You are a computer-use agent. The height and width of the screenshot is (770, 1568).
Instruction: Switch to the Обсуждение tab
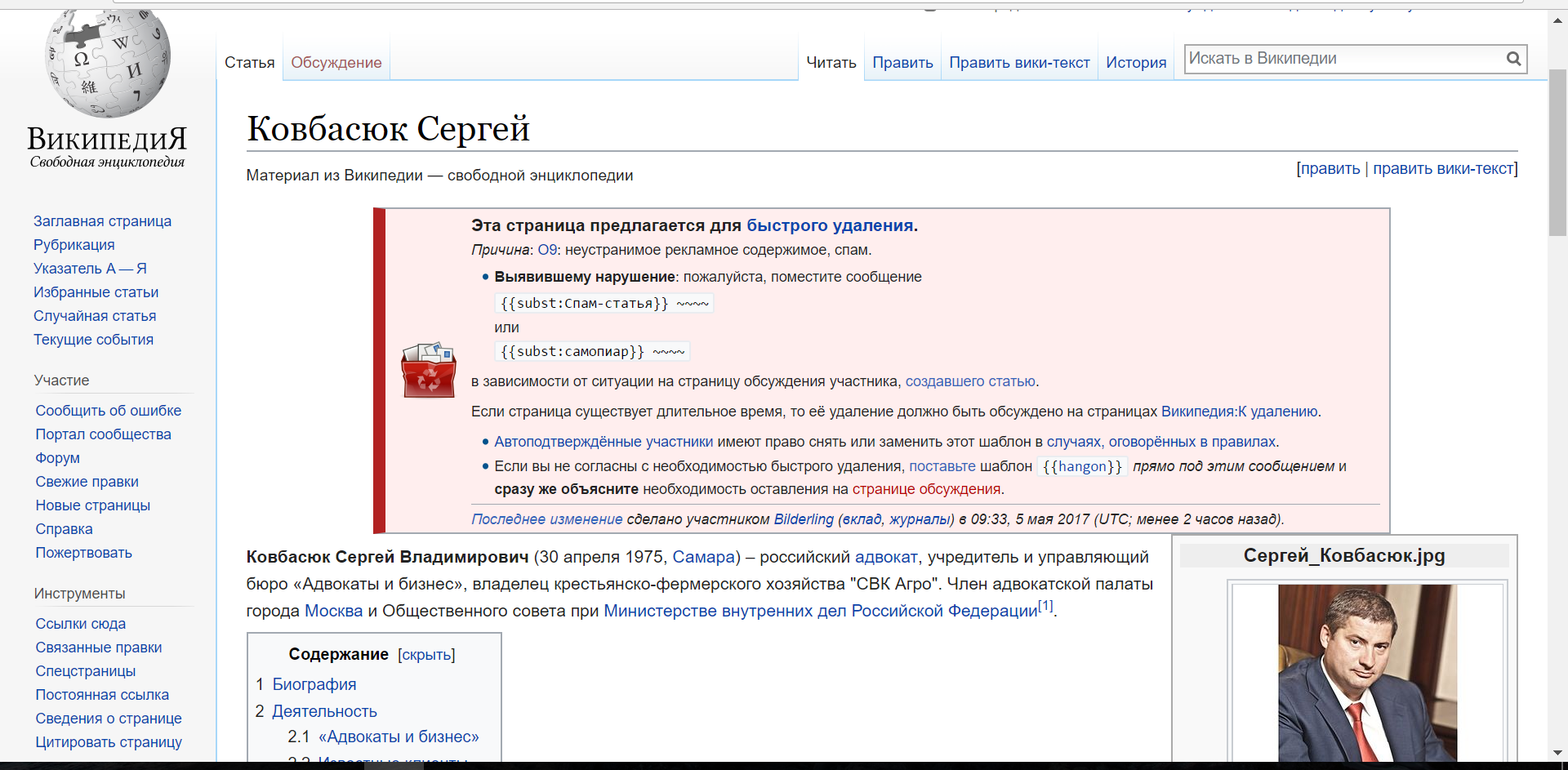(336, 63)
